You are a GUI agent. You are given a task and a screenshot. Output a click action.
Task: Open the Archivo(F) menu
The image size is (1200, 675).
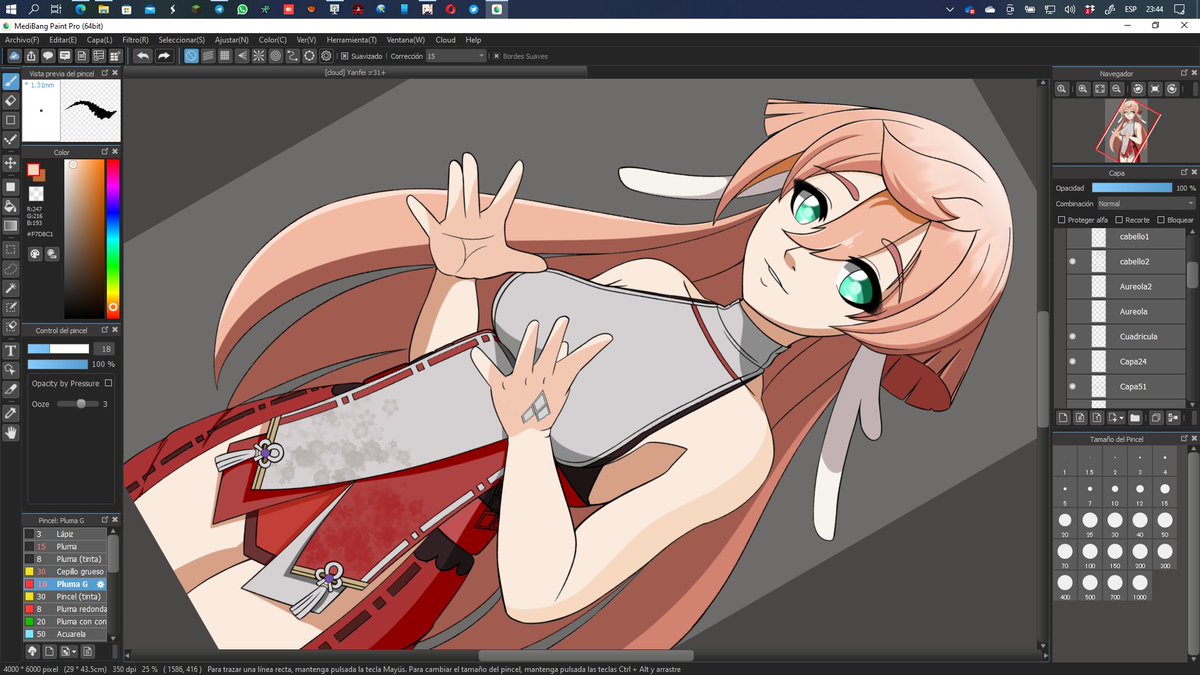(22, 40)
